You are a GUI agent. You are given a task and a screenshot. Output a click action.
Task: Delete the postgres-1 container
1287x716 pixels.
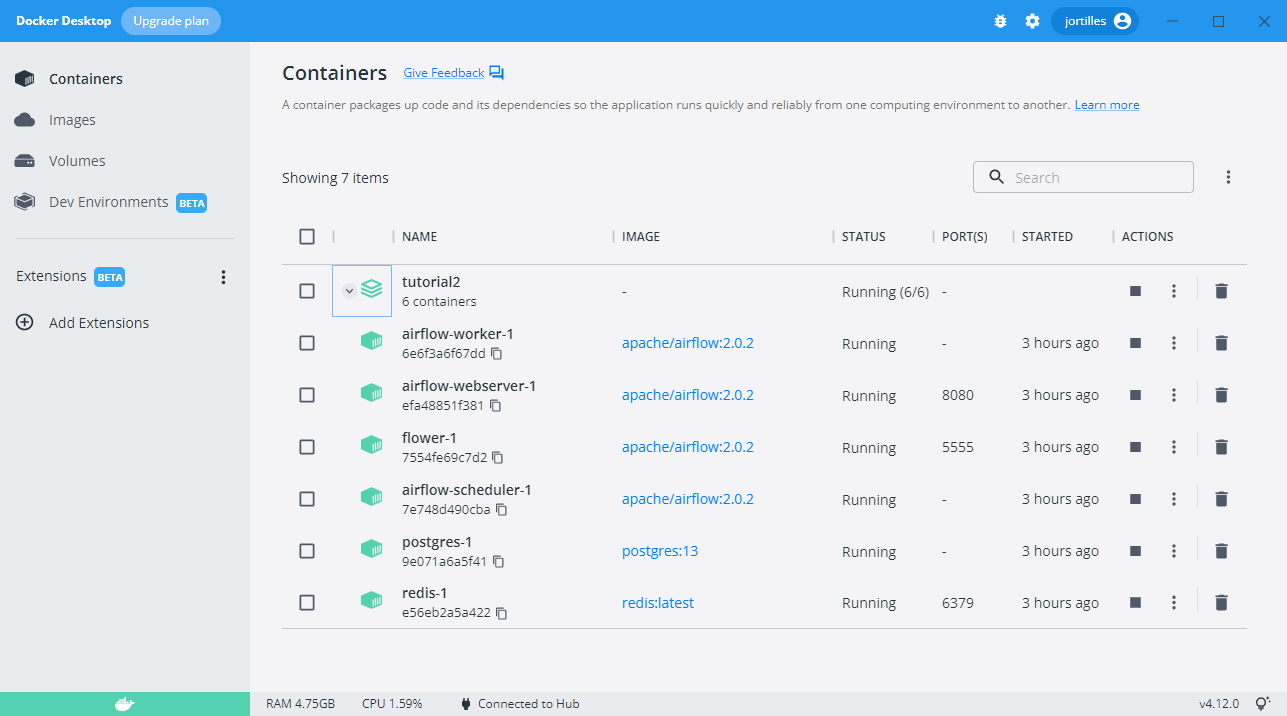tap(1221, 551)
